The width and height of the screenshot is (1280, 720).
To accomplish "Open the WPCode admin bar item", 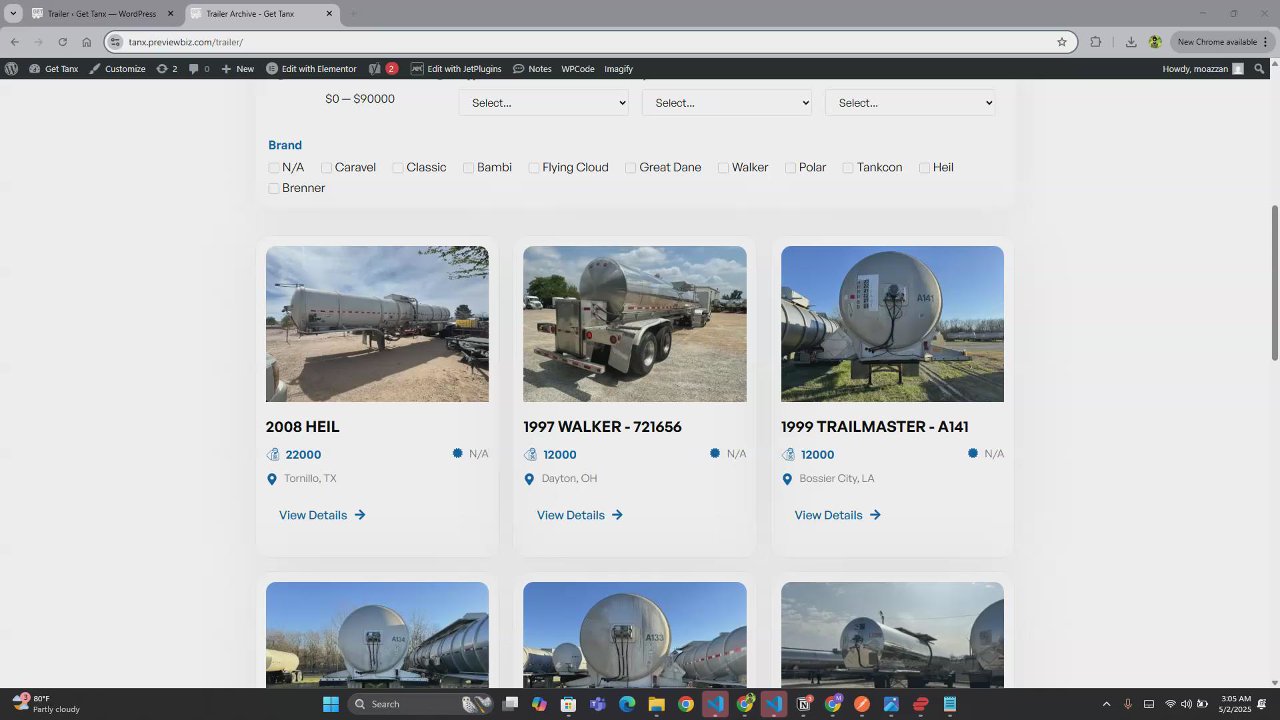I will [578, 69].
